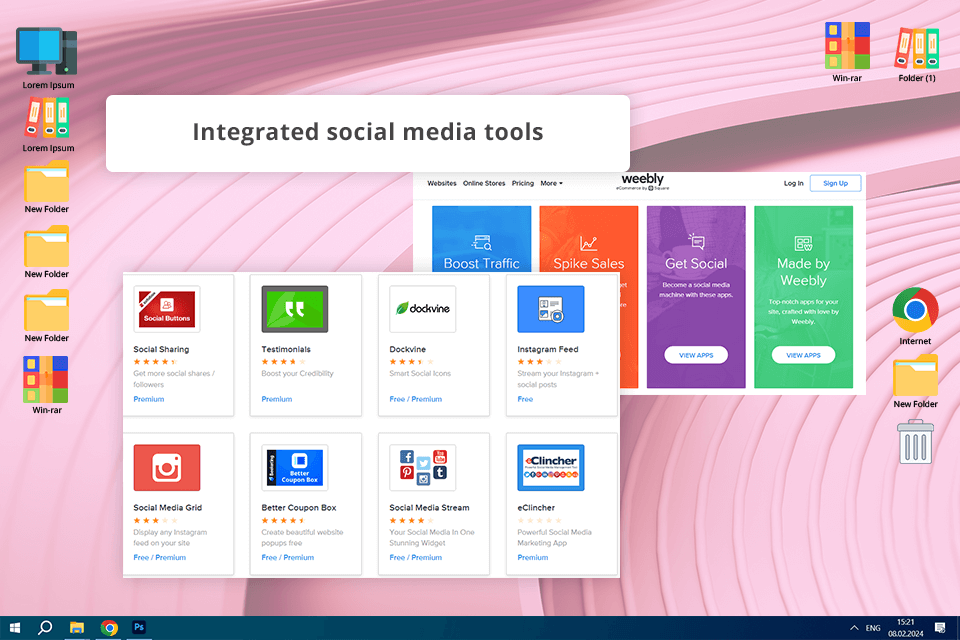Select the Social Media Stream icon

pyautogui.click(x=422, y=467)
